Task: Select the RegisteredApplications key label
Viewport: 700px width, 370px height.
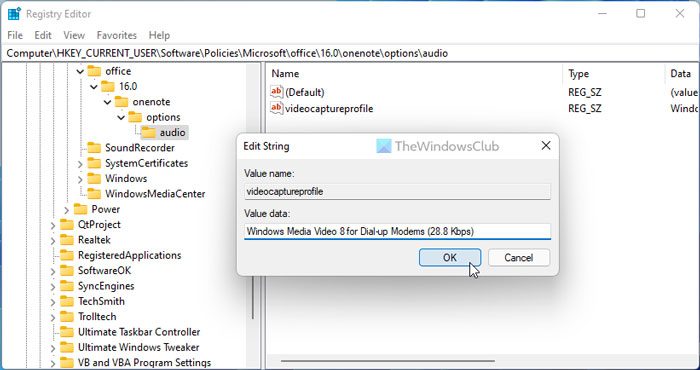Action: click(x=129, y=255)
